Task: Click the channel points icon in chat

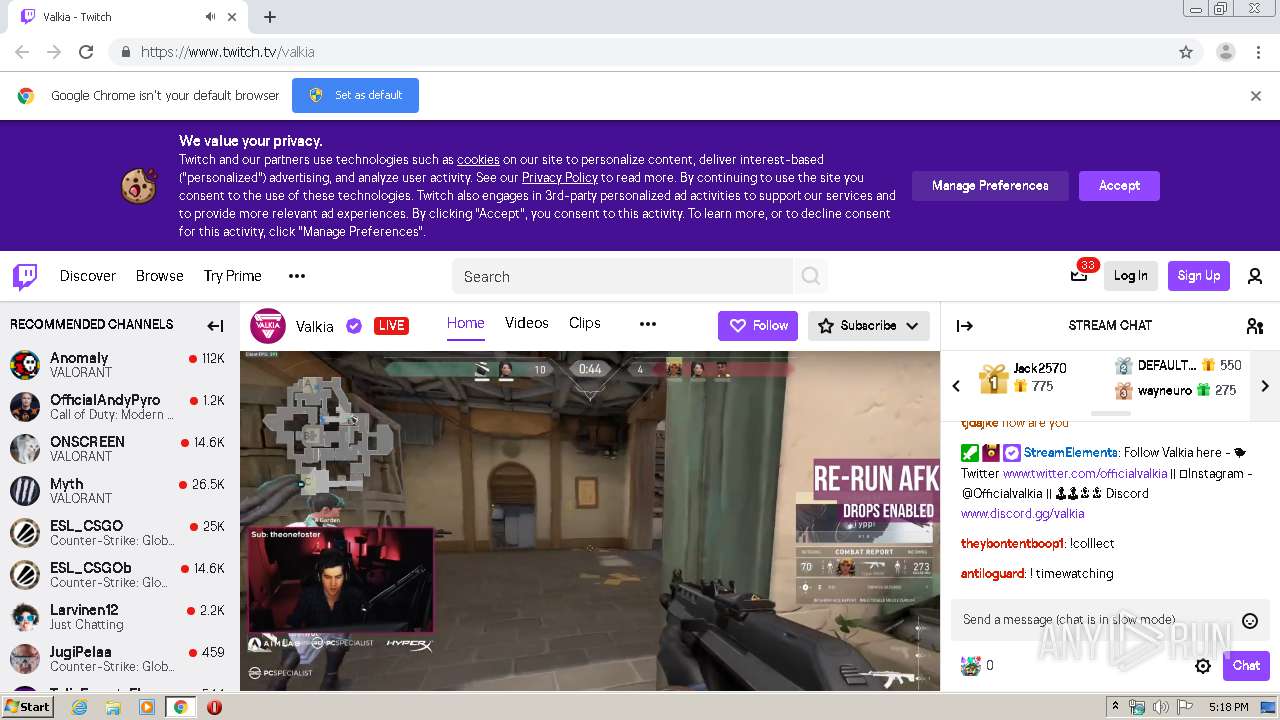Action: click(x=971, y=665)
